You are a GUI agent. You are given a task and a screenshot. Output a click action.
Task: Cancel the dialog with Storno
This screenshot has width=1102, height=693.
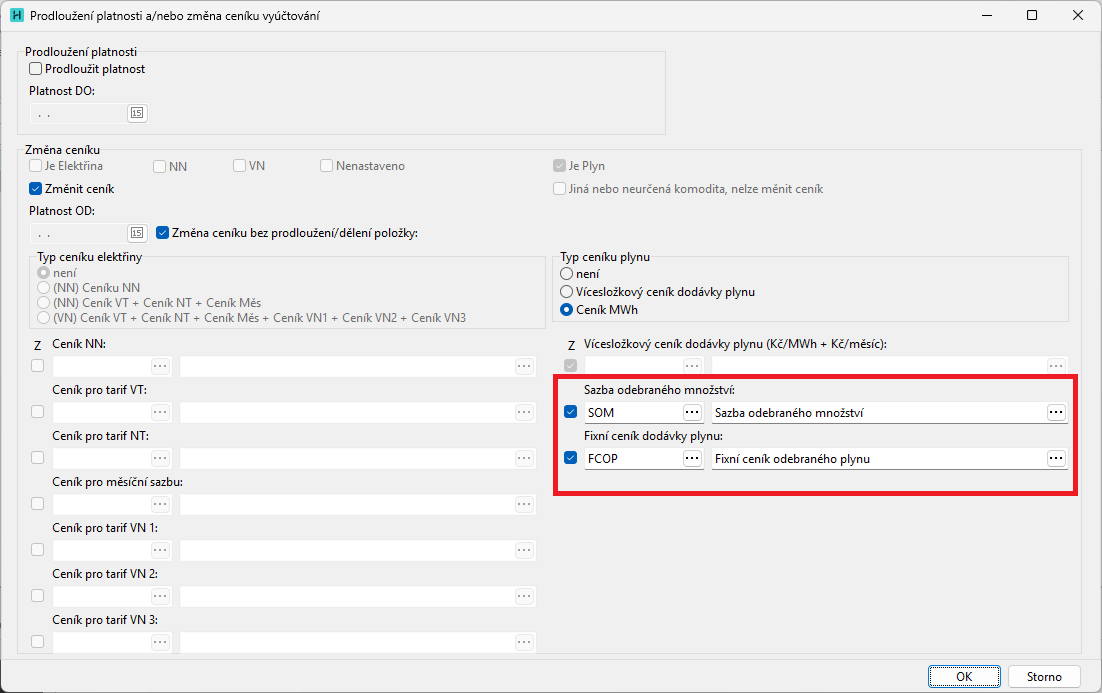coord(1044,676)
